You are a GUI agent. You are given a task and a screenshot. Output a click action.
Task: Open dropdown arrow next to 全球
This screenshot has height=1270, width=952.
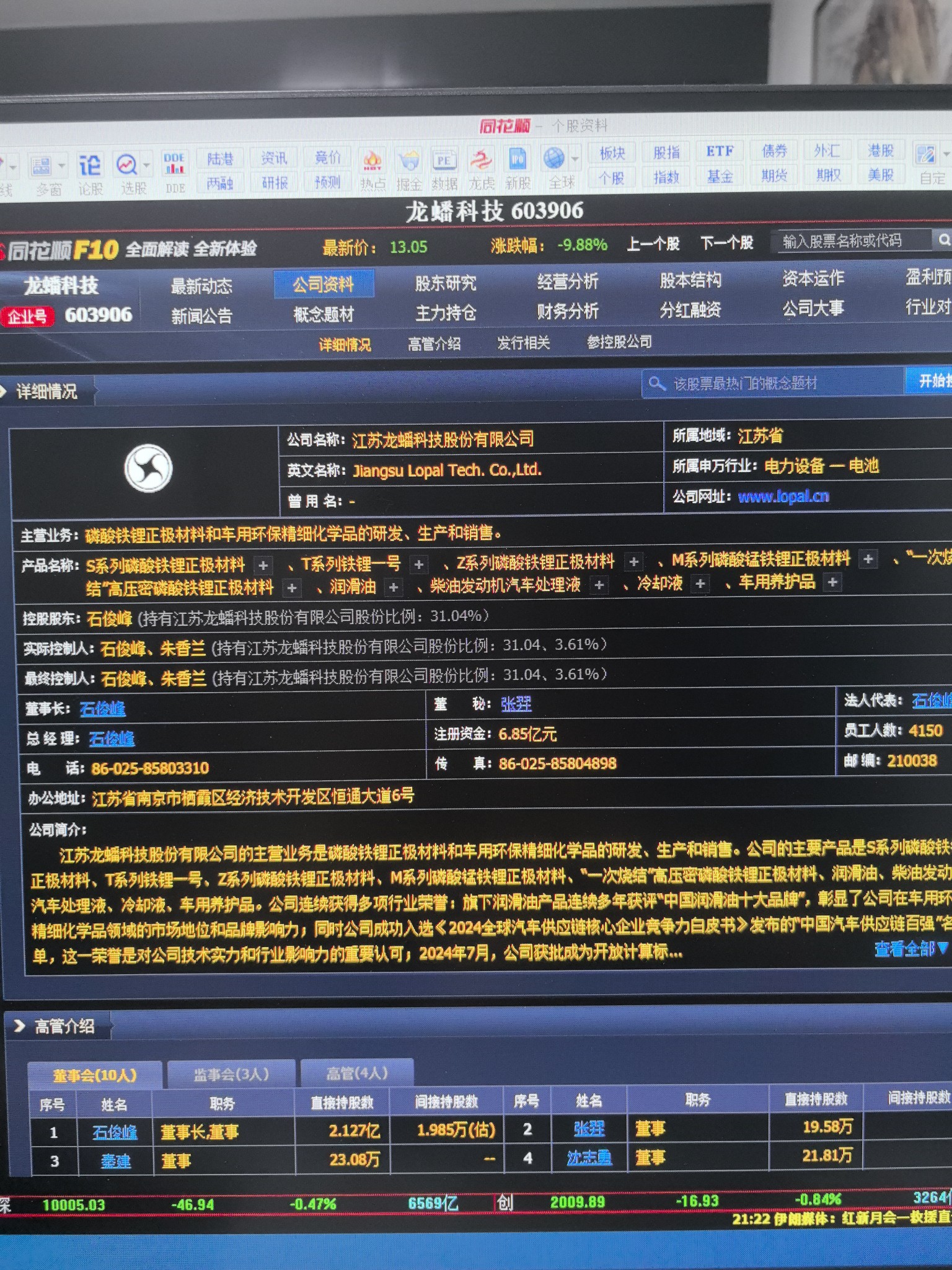(x=576, y=160)
